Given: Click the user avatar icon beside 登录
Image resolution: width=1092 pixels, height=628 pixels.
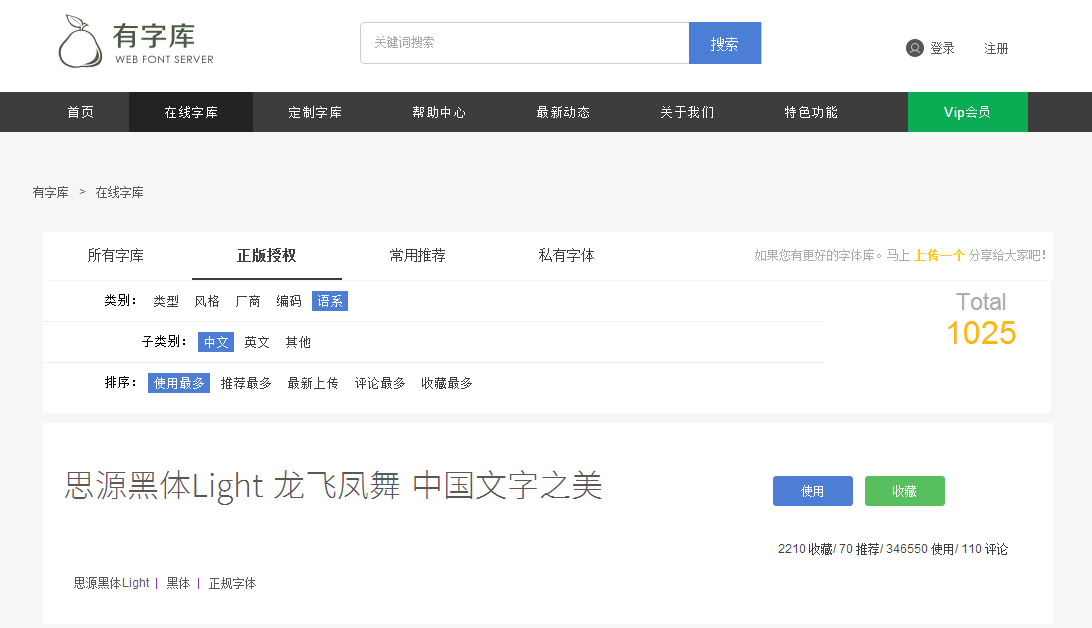Looking at the screenshot, I should 914,48.
